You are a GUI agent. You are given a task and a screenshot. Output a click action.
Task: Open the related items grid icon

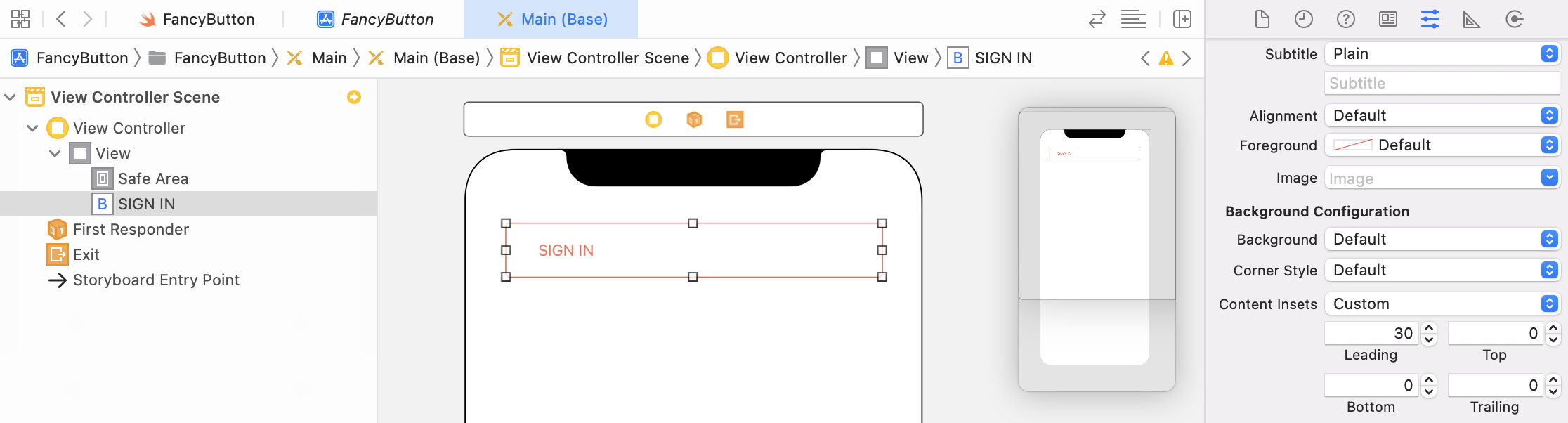tap(20, 19)
